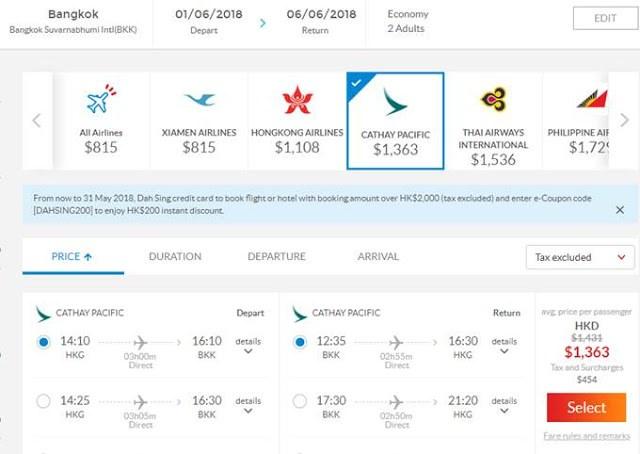
Task: Pick the Hongkong Airlines logo
Action: [298, 100]
